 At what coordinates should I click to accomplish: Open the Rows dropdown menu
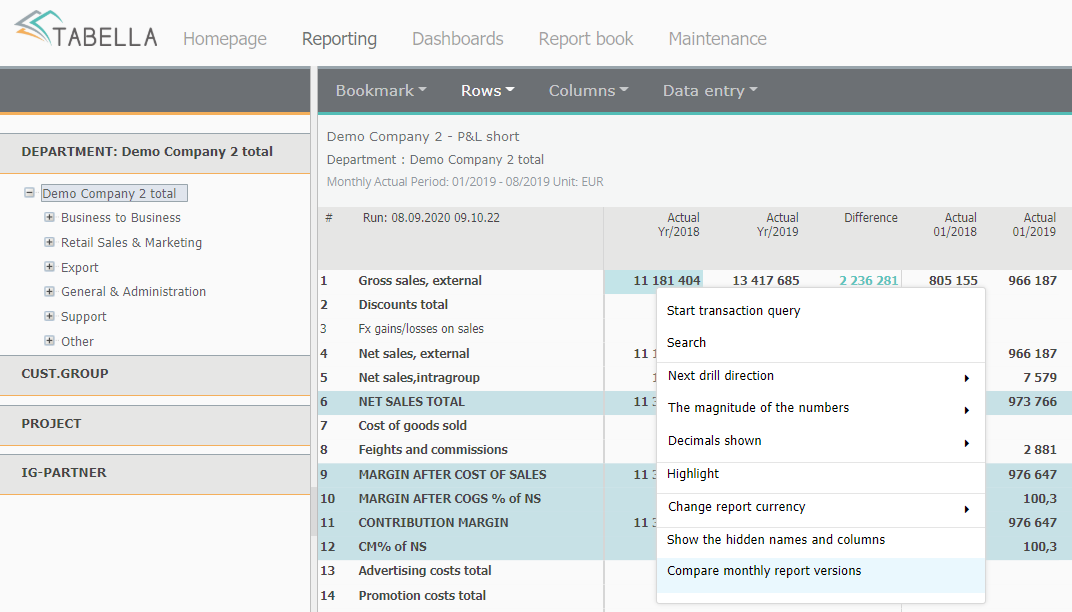tap(487, 91)
